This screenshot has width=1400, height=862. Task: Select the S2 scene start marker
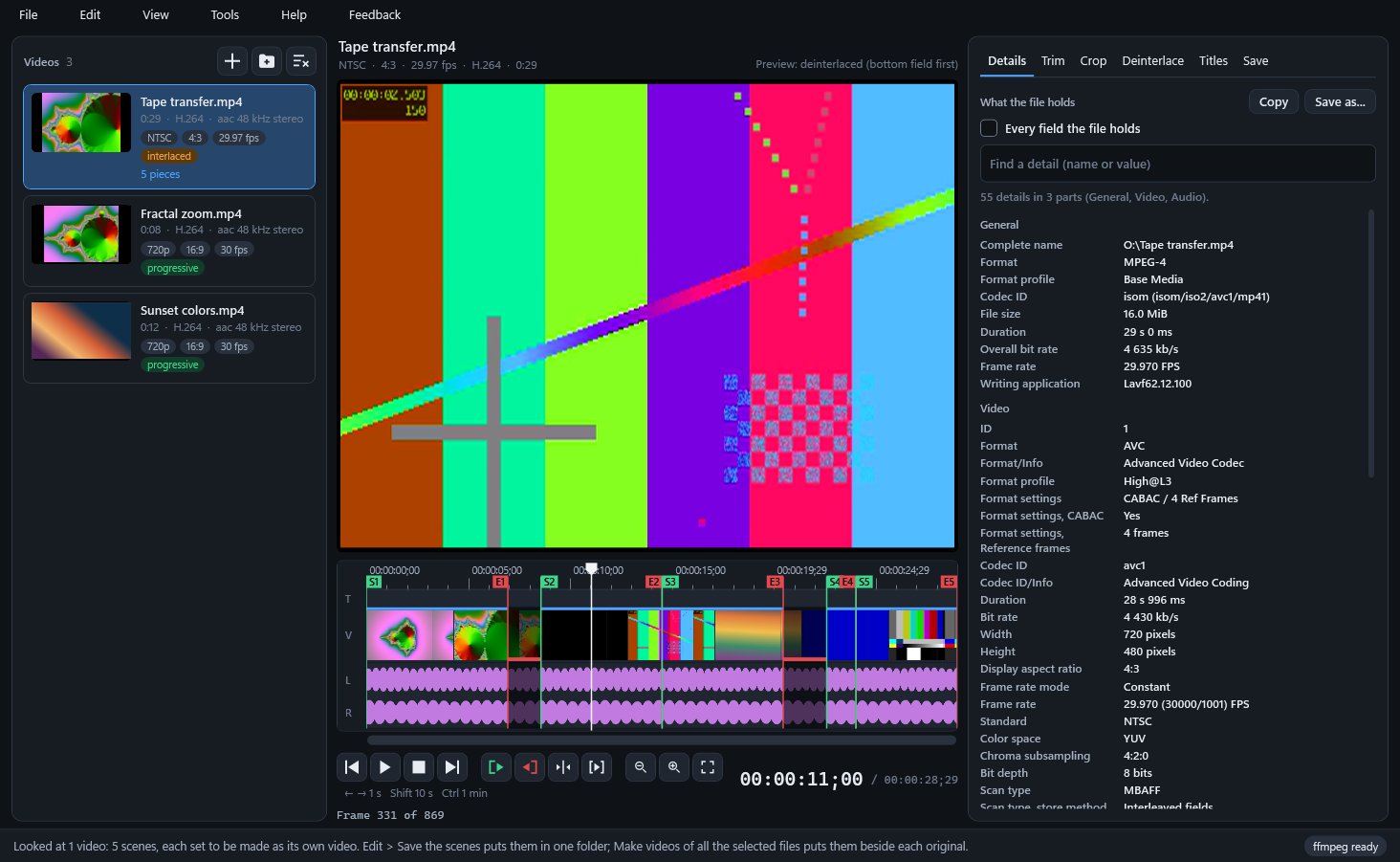[x=549, y=582]
